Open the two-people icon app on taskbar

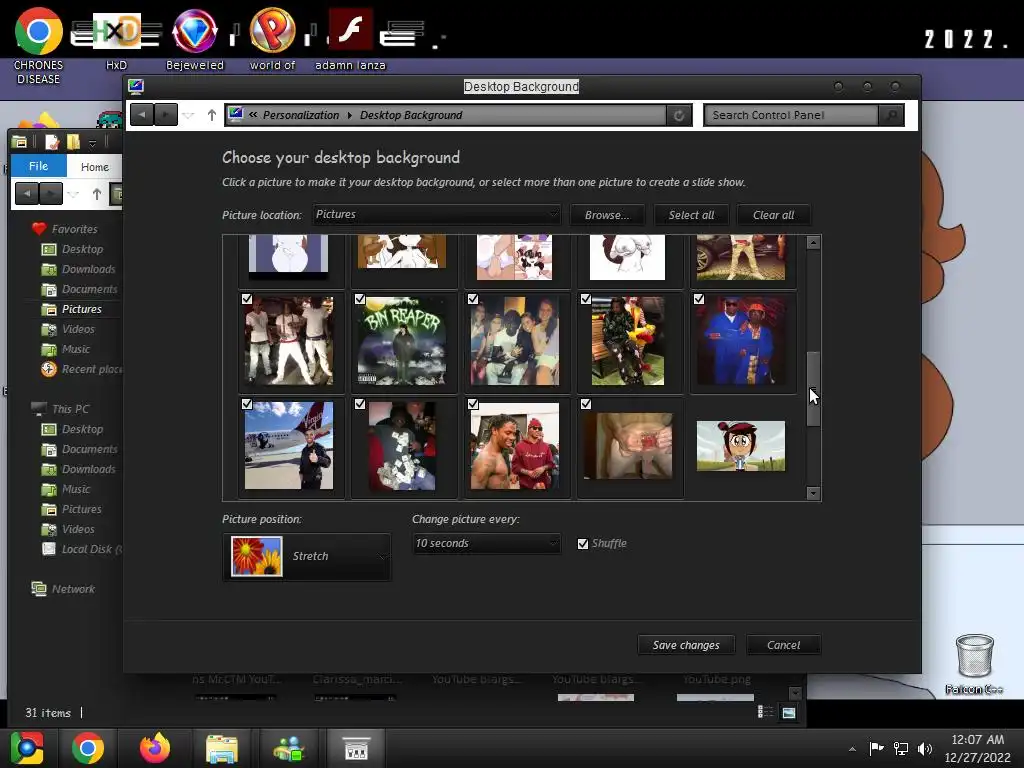pos(289,748)
